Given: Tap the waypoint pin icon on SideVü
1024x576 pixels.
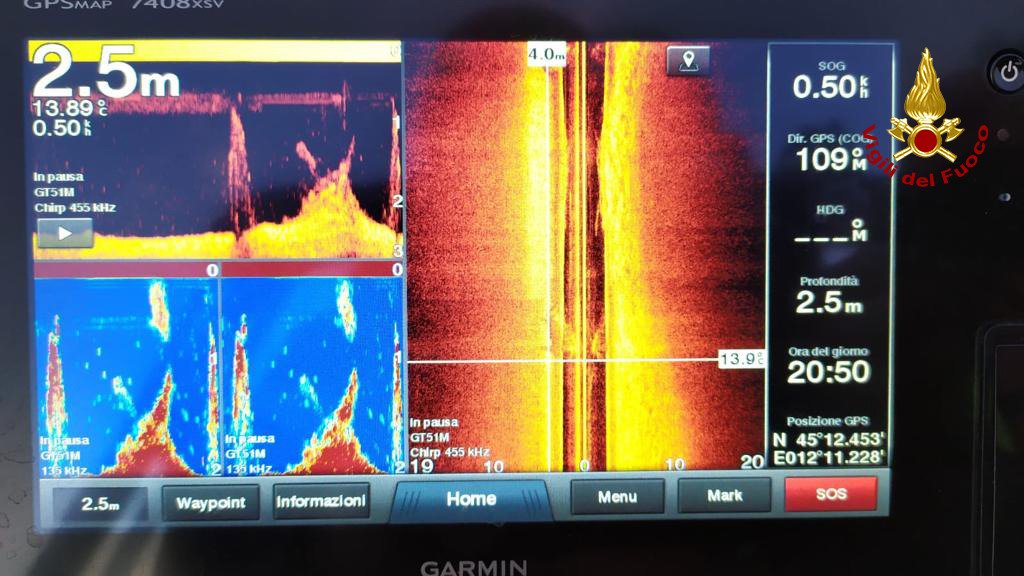Looking at the screenshot, I should (688, 61).
